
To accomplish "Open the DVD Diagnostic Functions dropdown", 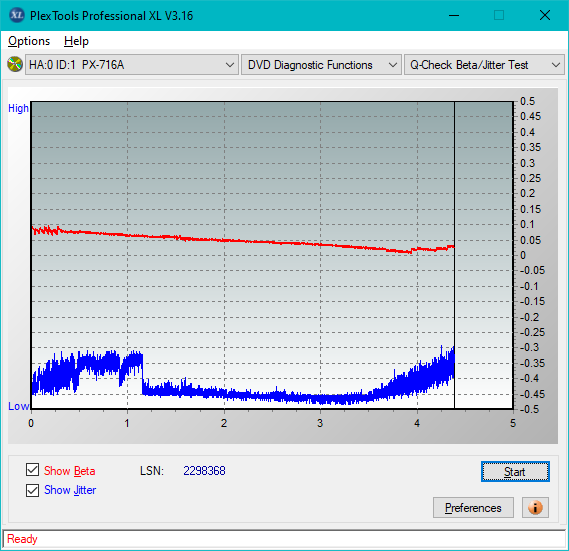I will pos(321,65).
